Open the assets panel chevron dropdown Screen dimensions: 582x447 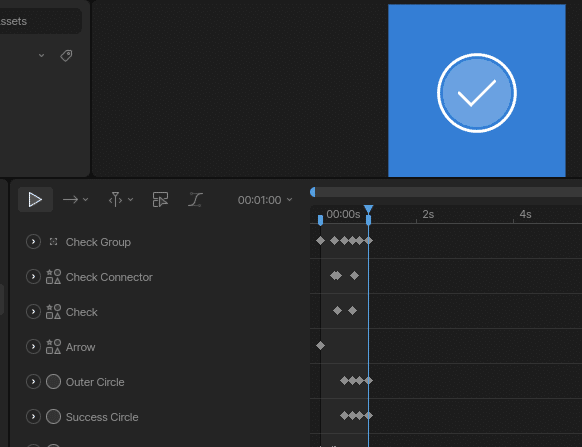coord(42,56)
